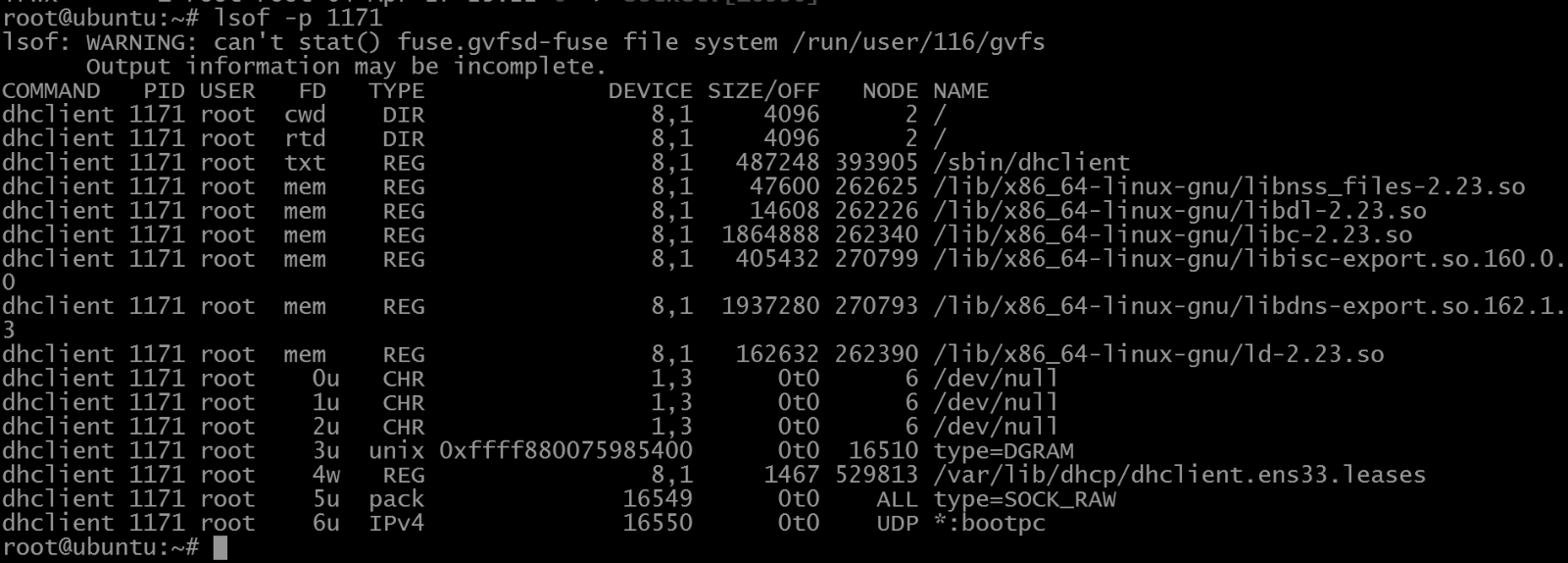Click the 0xffff880075985400 unix device address
The image size is (1568, 563).
[565, 451]
